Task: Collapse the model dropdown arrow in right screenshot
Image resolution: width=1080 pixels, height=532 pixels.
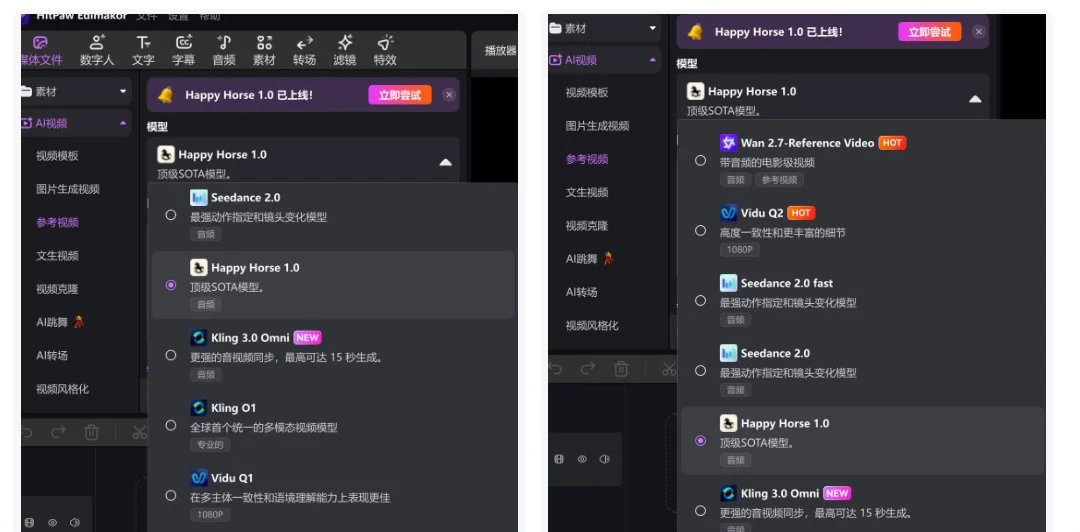Action: pos(975,99)
